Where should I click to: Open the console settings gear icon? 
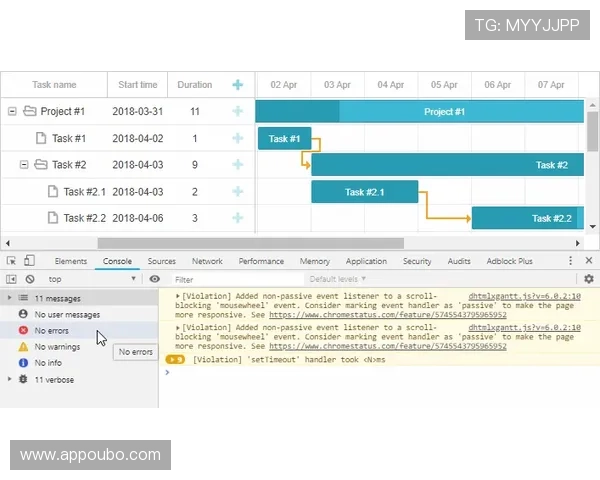pyautogui.click(x=588, y=279)
